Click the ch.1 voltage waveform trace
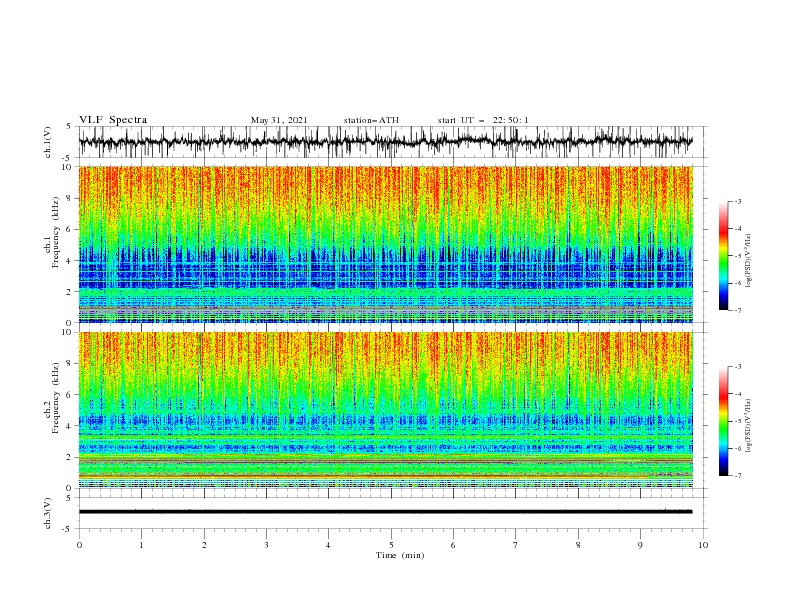The width and height of the screenshot is (792, 612). [385, 142]
